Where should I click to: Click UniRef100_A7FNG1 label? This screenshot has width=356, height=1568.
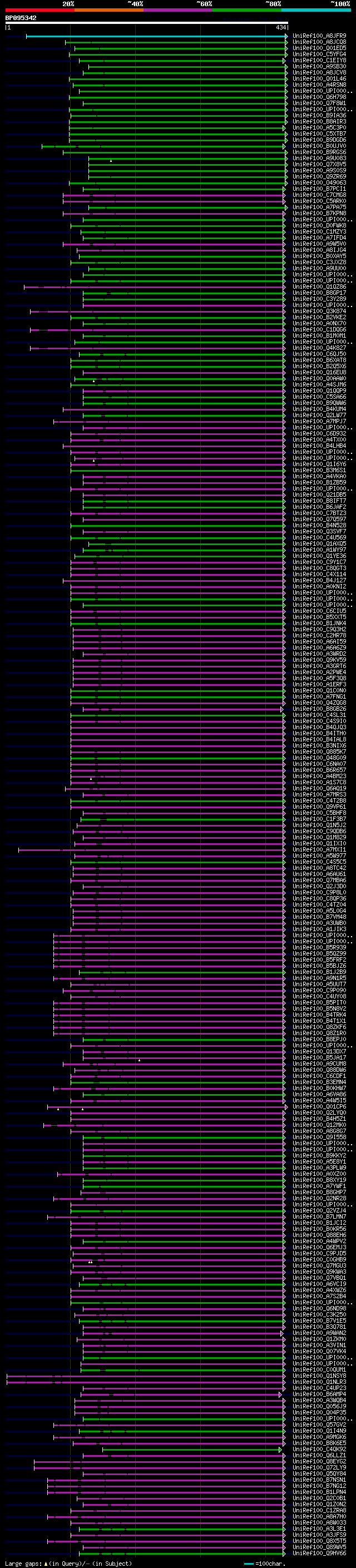[319, 696]
